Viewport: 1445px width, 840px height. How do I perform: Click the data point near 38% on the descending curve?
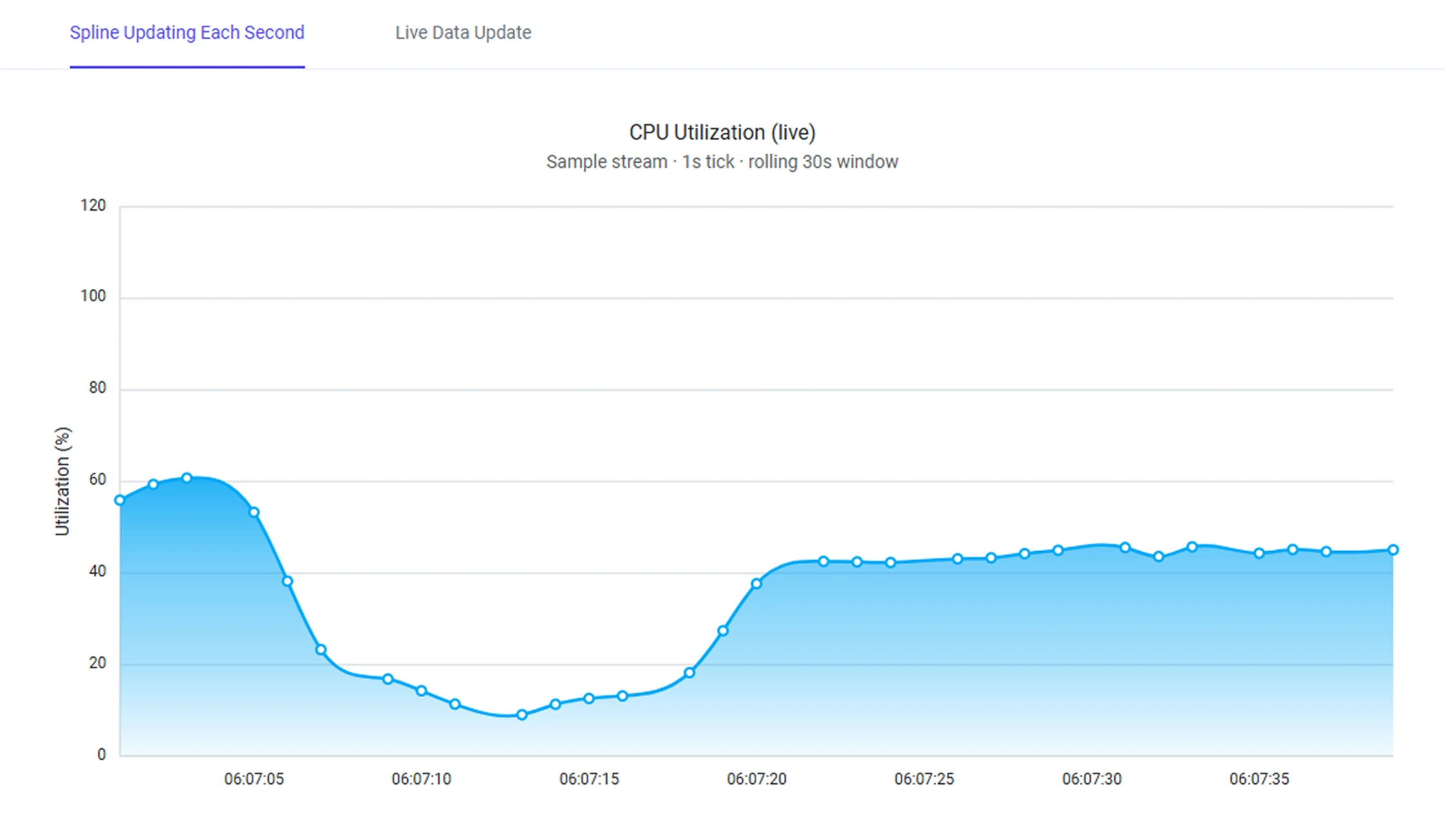coord(288,582)
